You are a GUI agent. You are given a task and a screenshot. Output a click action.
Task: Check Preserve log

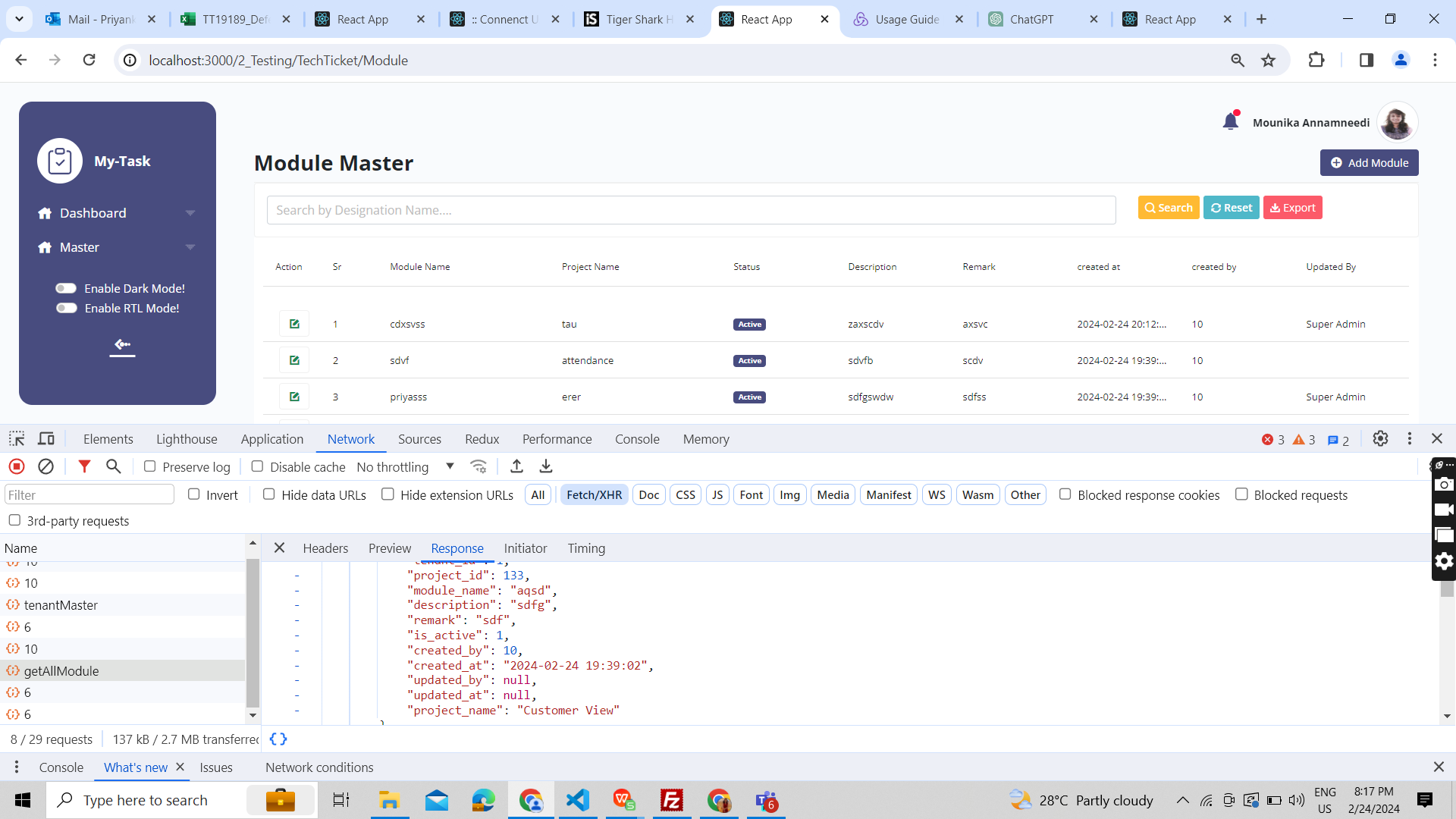[x=150, y=466]
